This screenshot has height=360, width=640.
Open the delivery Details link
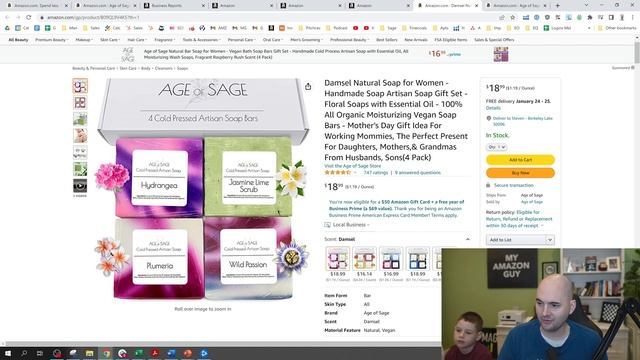pyautogui.click(x=493, y=108)
